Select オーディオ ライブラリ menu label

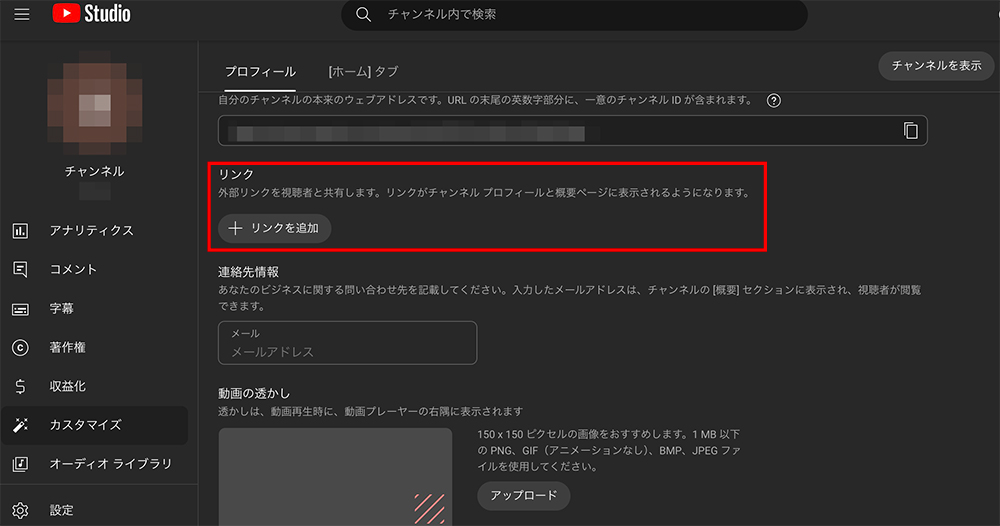tap(111, 464)
